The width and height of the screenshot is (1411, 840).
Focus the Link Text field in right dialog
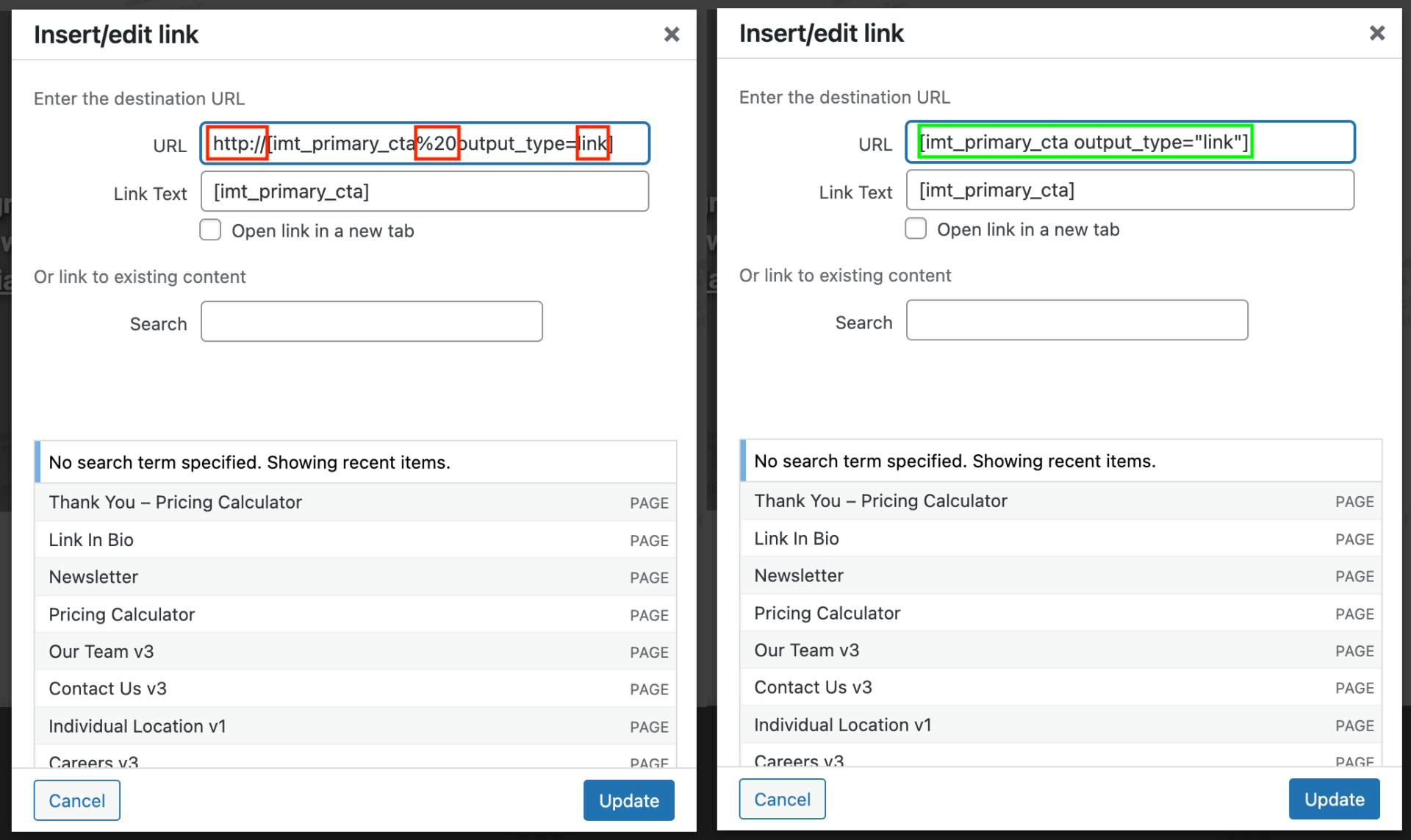[x=1130, y=190]
